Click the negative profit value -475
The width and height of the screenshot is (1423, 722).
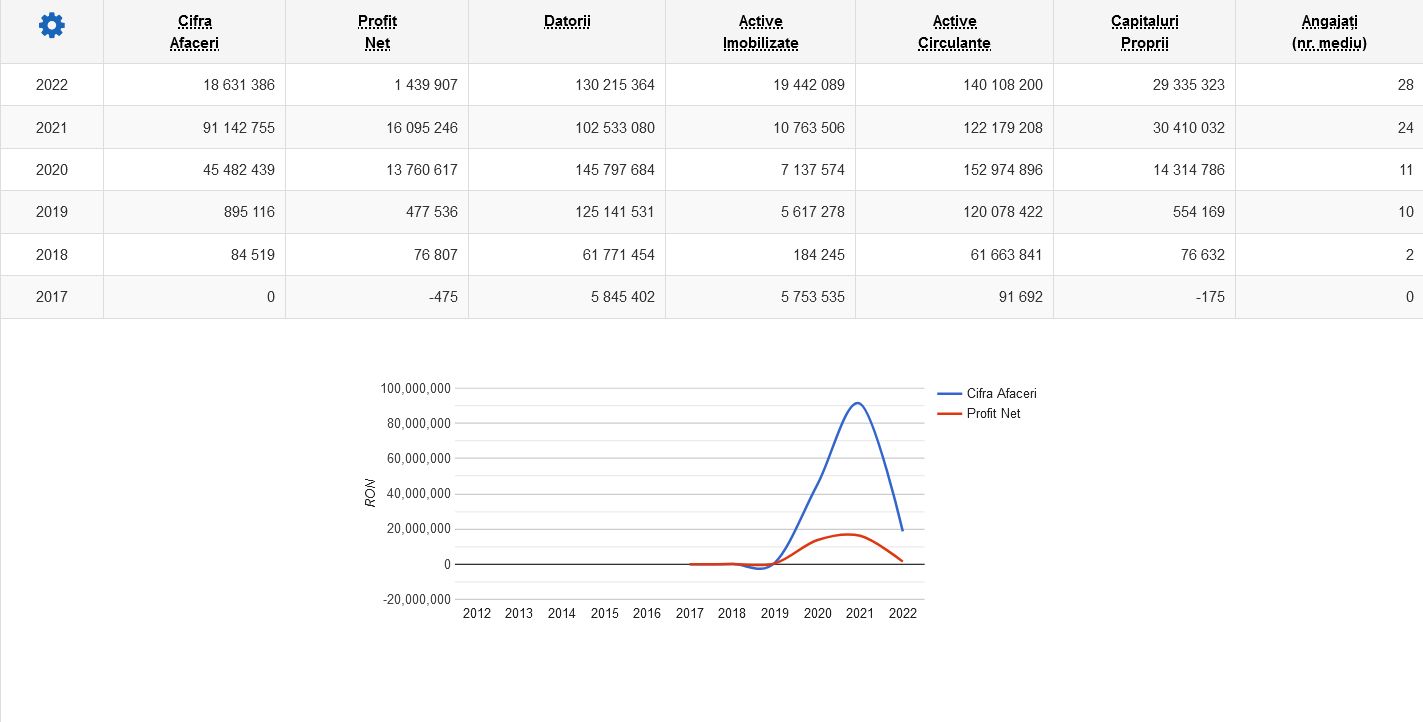(x=441, y=297)
